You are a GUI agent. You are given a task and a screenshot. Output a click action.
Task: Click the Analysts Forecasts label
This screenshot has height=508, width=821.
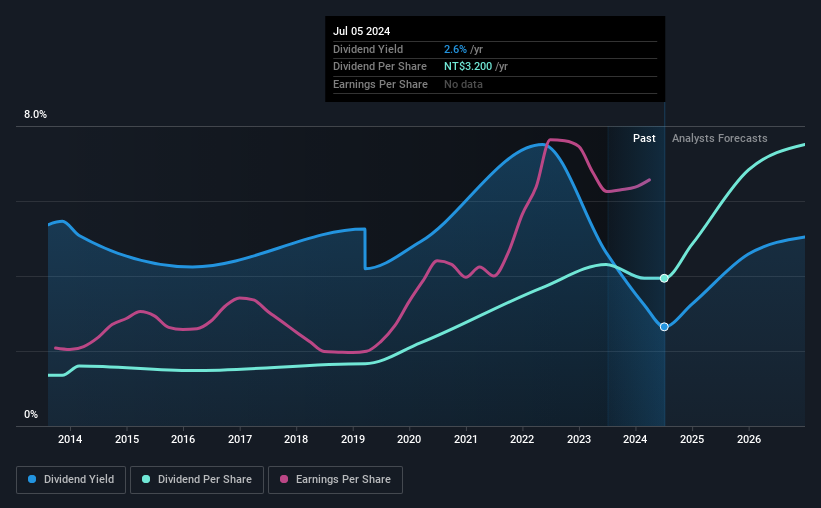pyautogui.click(x=719, y=138)
